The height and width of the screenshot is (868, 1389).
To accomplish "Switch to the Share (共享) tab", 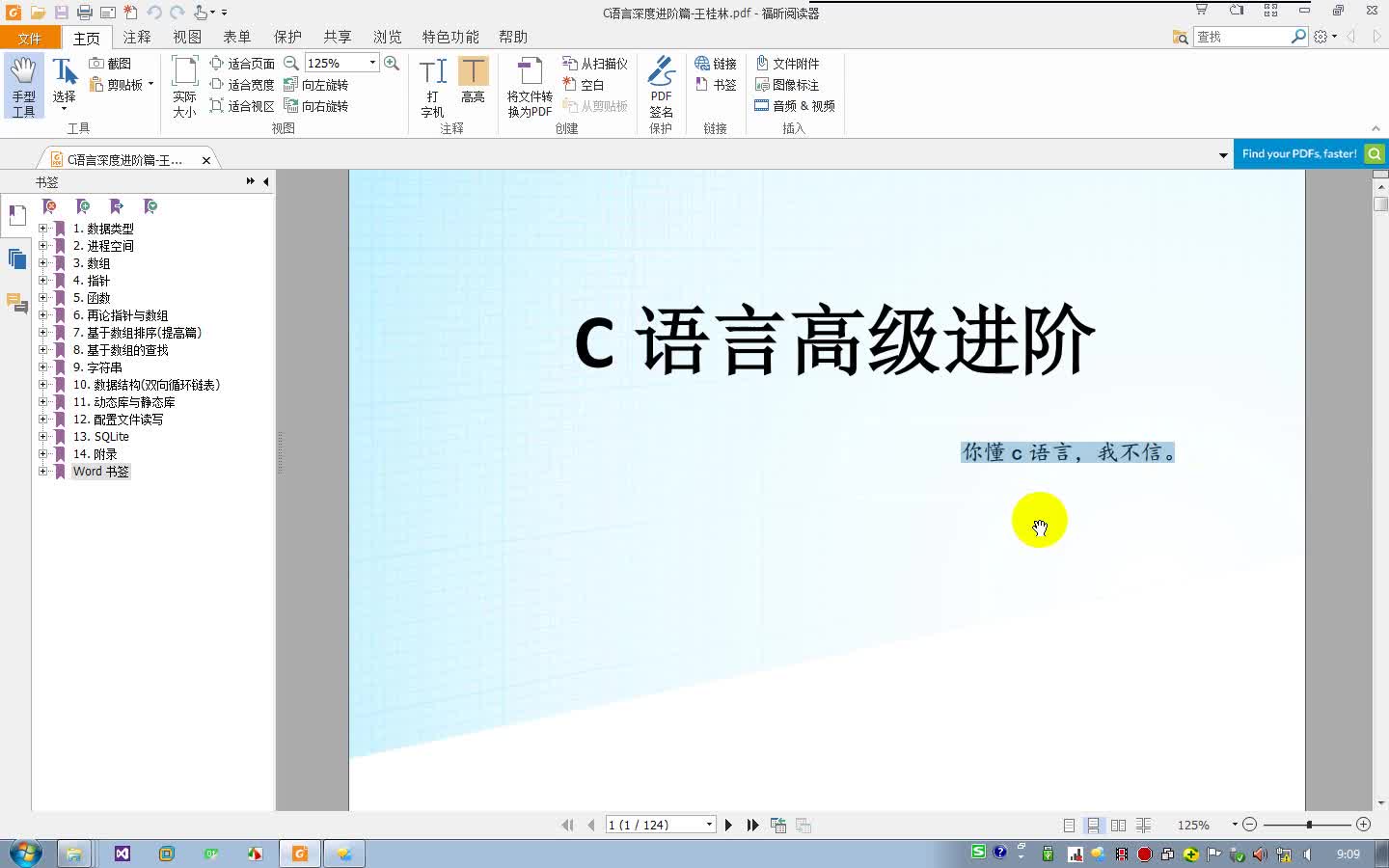I will pyautogui.click(x=338, y=37).
